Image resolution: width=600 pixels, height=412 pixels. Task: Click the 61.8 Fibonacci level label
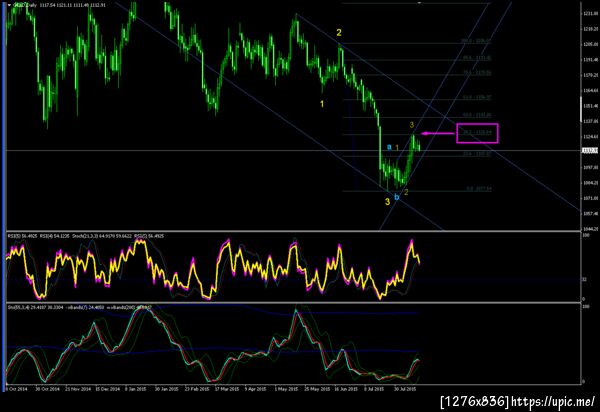477,98
